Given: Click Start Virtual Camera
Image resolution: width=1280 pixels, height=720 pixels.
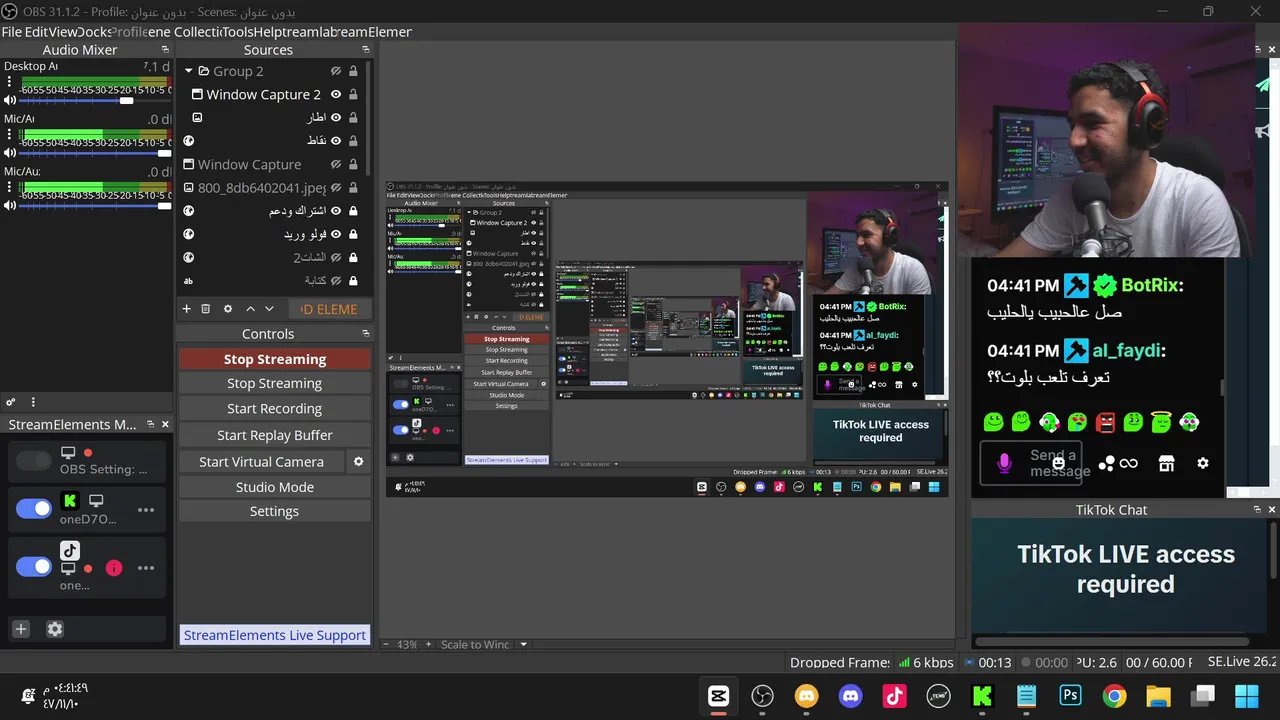Looking at the screenshot, I should coord(262,461).
